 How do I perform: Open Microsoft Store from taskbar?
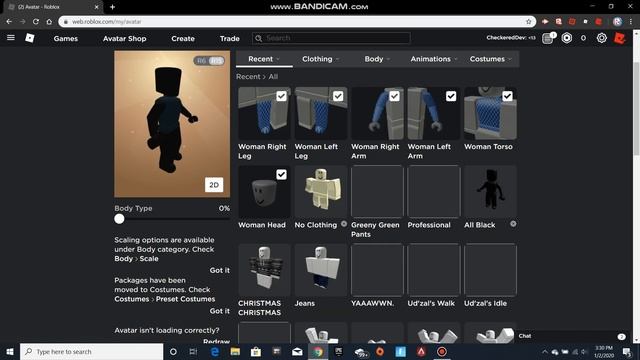pyautogui.click(x=256, y=351)
